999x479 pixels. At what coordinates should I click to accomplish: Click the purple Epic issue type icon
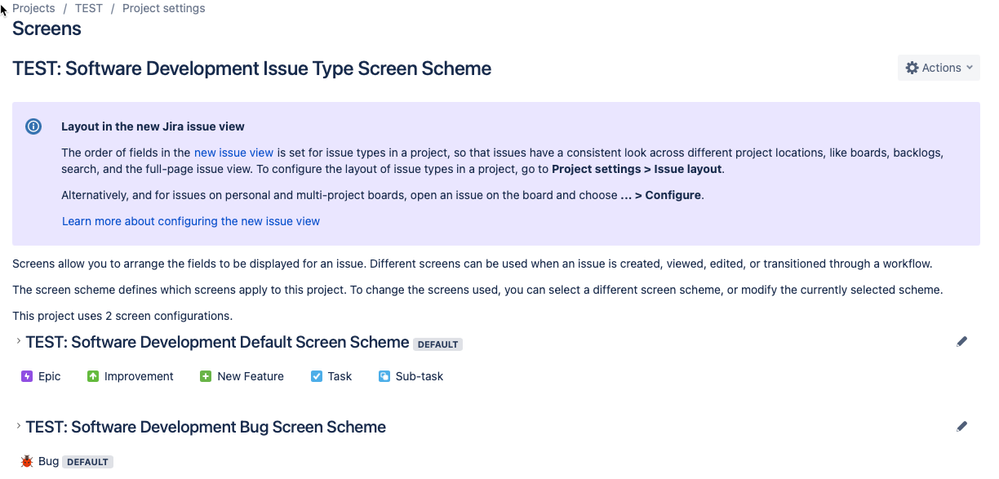pos(27,376)
